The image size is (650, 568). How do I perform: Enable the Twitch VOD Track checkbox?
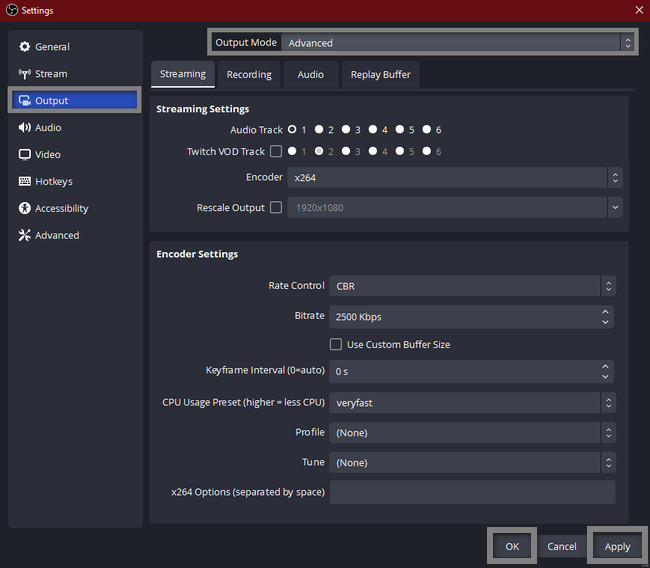pyautogui.click(x=276, y=152)
